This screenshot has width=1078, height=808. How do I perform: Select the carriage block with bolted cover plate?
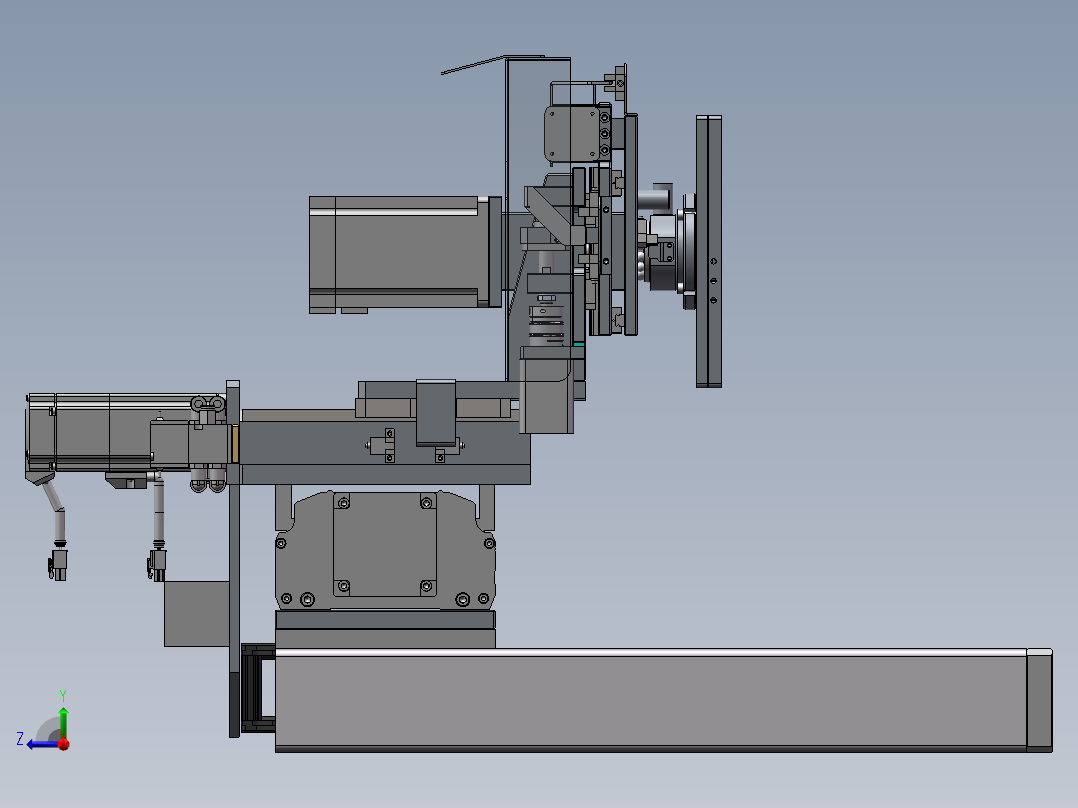(x=385, y=550)
